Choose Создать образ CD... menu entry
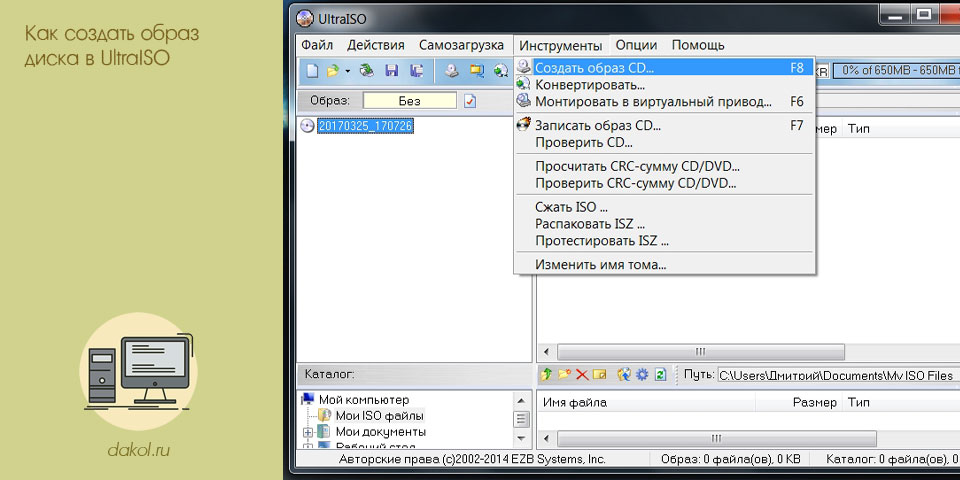The width and height of the screenshot is (960, 480). click(664, 68)
